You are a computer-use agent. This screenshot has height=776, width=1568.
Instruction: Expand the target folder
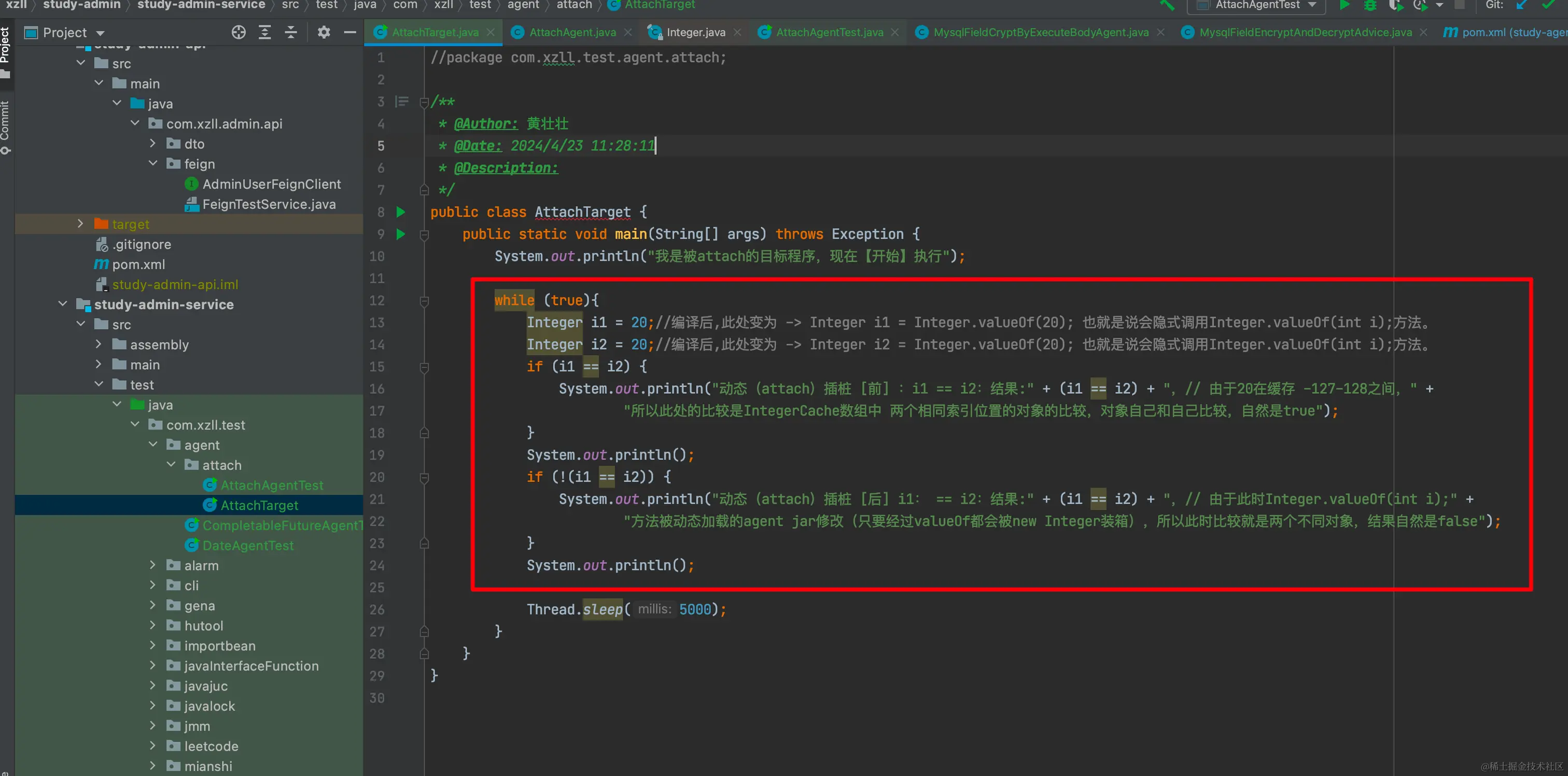pyautogui.click(x=80, y=224)
